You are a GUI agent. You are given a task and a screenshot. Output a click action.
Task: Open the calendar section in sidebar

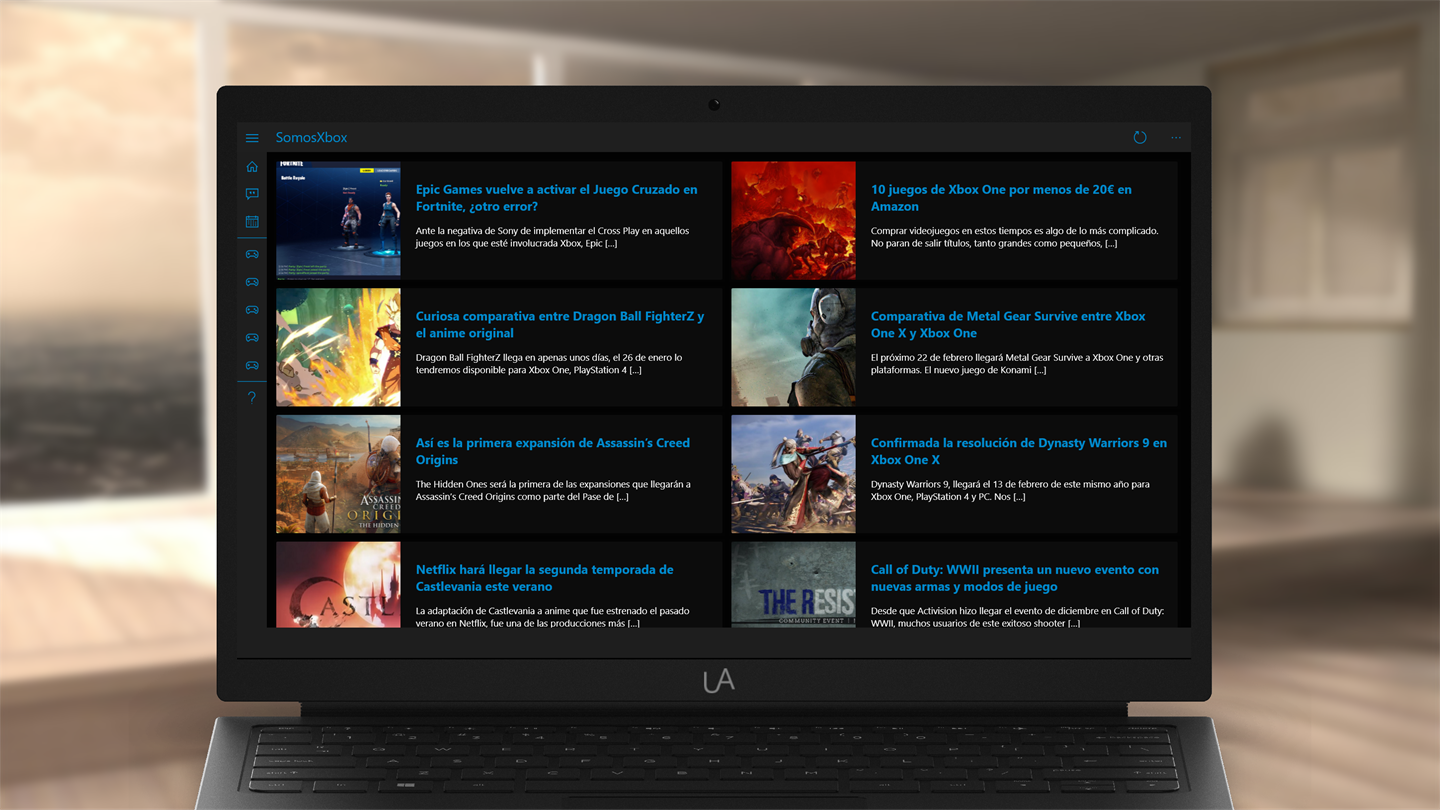pos(252,222)
